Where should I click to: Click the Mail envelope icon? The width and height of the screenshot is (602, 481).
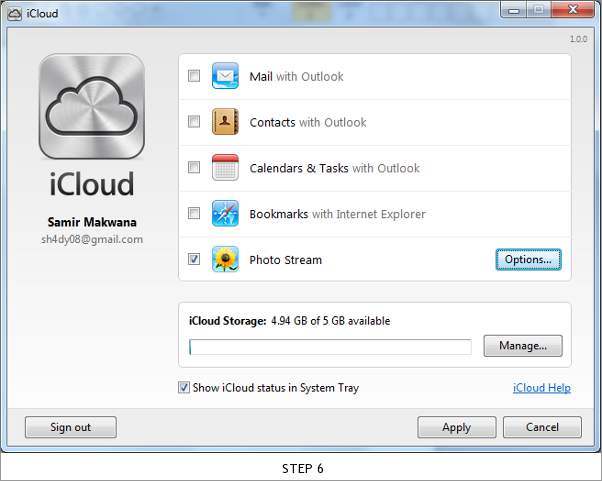225,76
